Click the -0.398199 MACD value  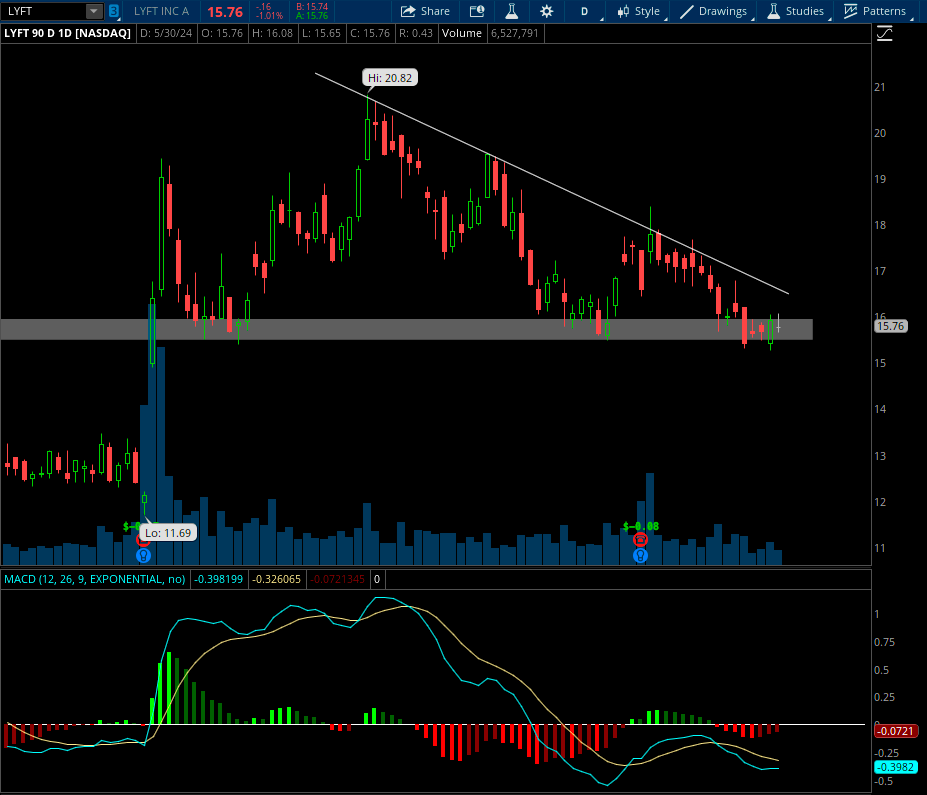tap(218, 579)
